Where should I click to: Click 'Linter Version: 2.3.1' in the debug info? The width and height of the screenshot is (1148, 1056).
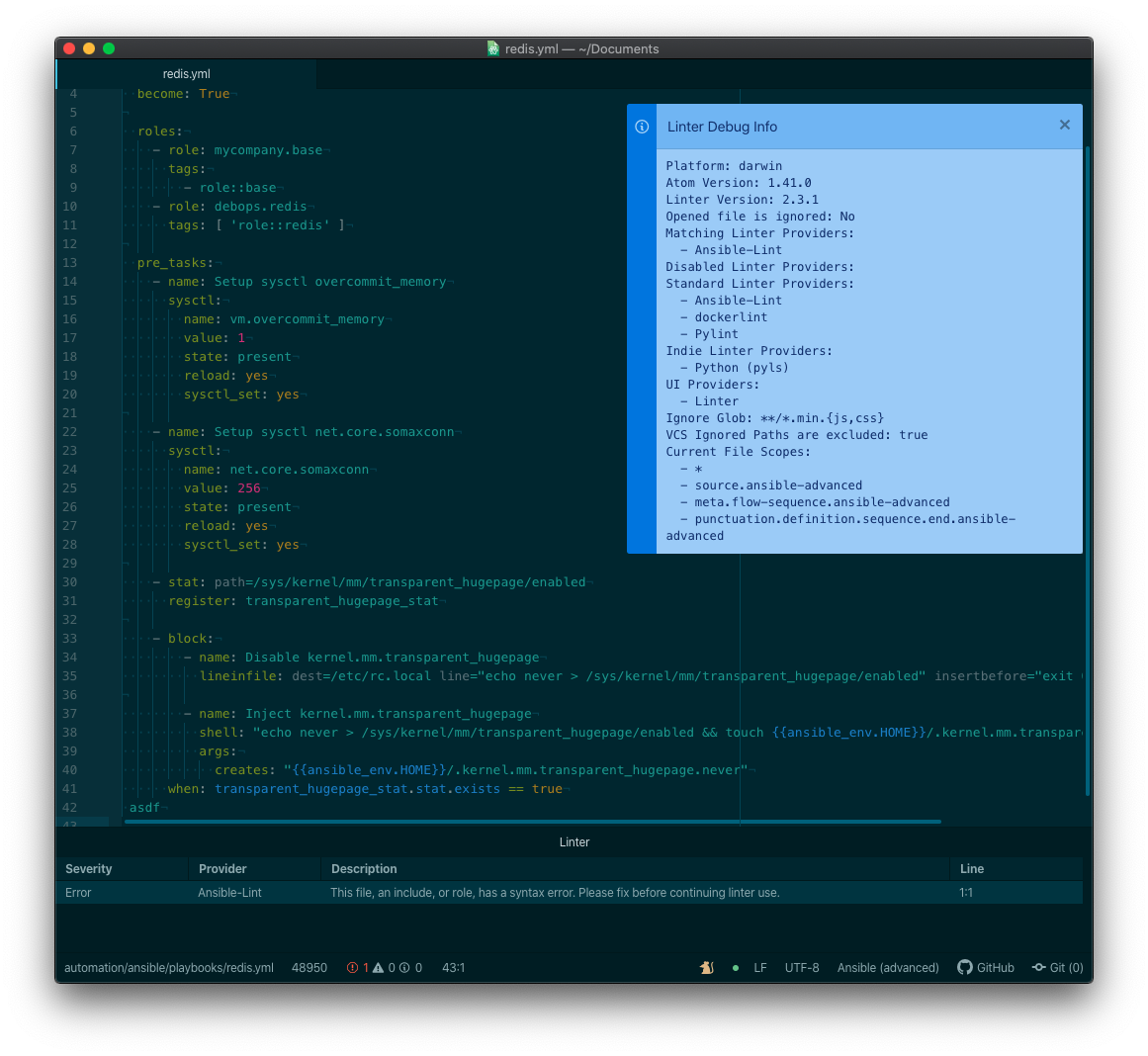click(x=742, y=199)
